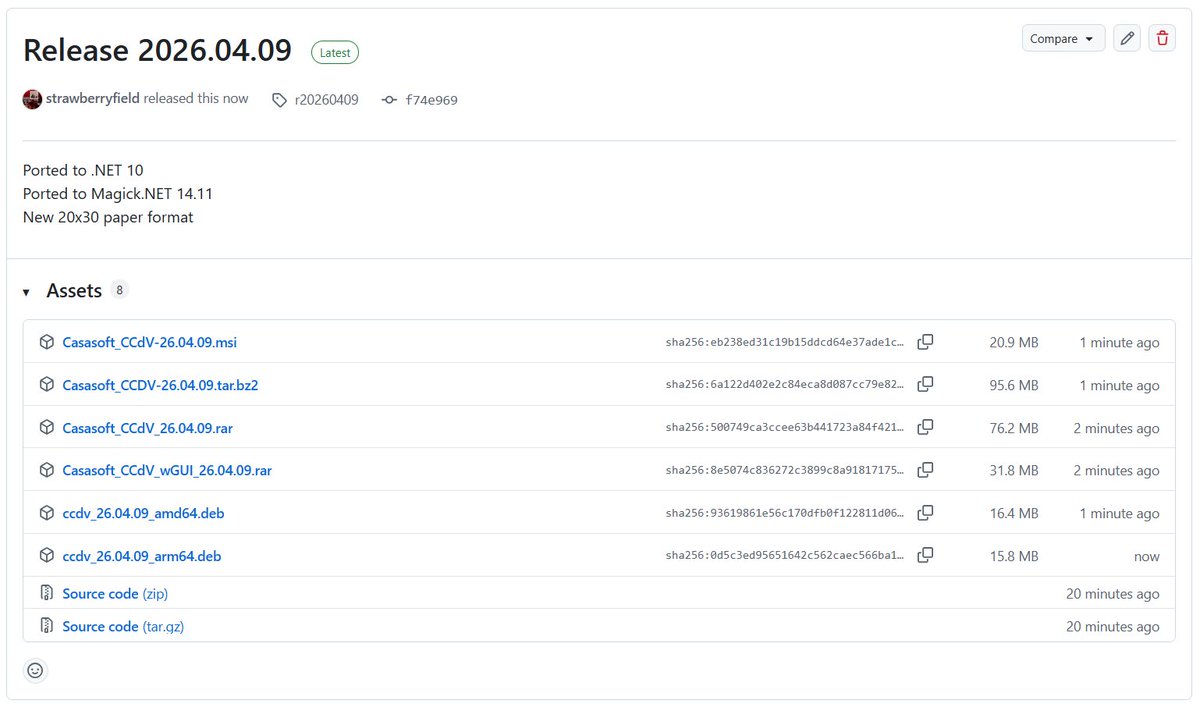Click the pencil edit release icon
This screenshot has width=1200, height=711.
click(1127, 39)
